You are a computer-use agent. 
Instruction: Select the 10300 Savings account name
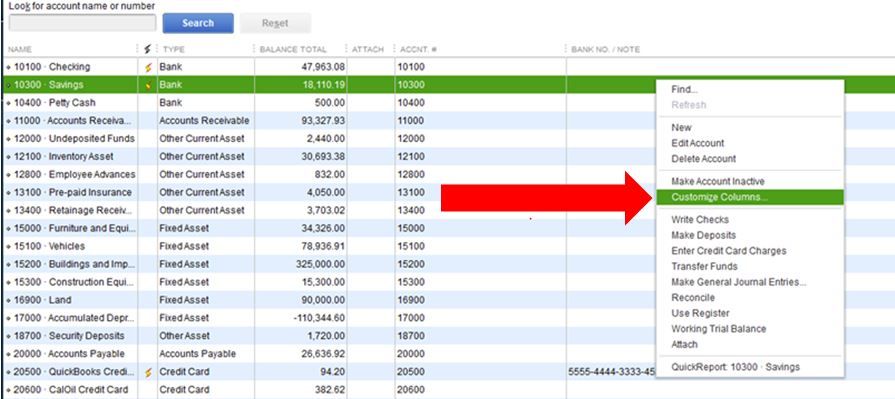click(x=49, y=85)
